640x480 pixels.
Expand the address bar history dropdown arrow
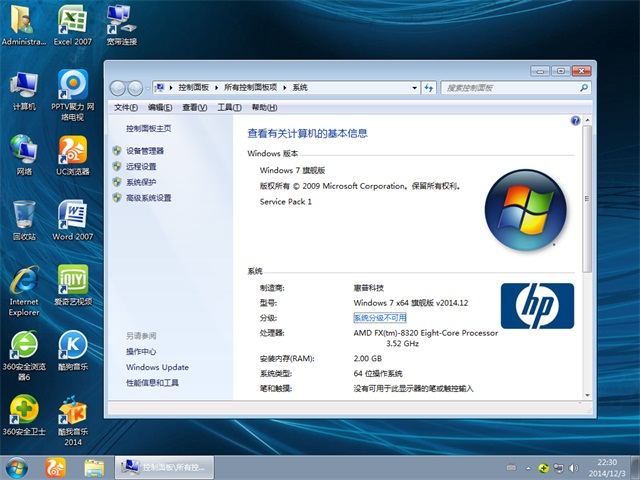point(414,88)
